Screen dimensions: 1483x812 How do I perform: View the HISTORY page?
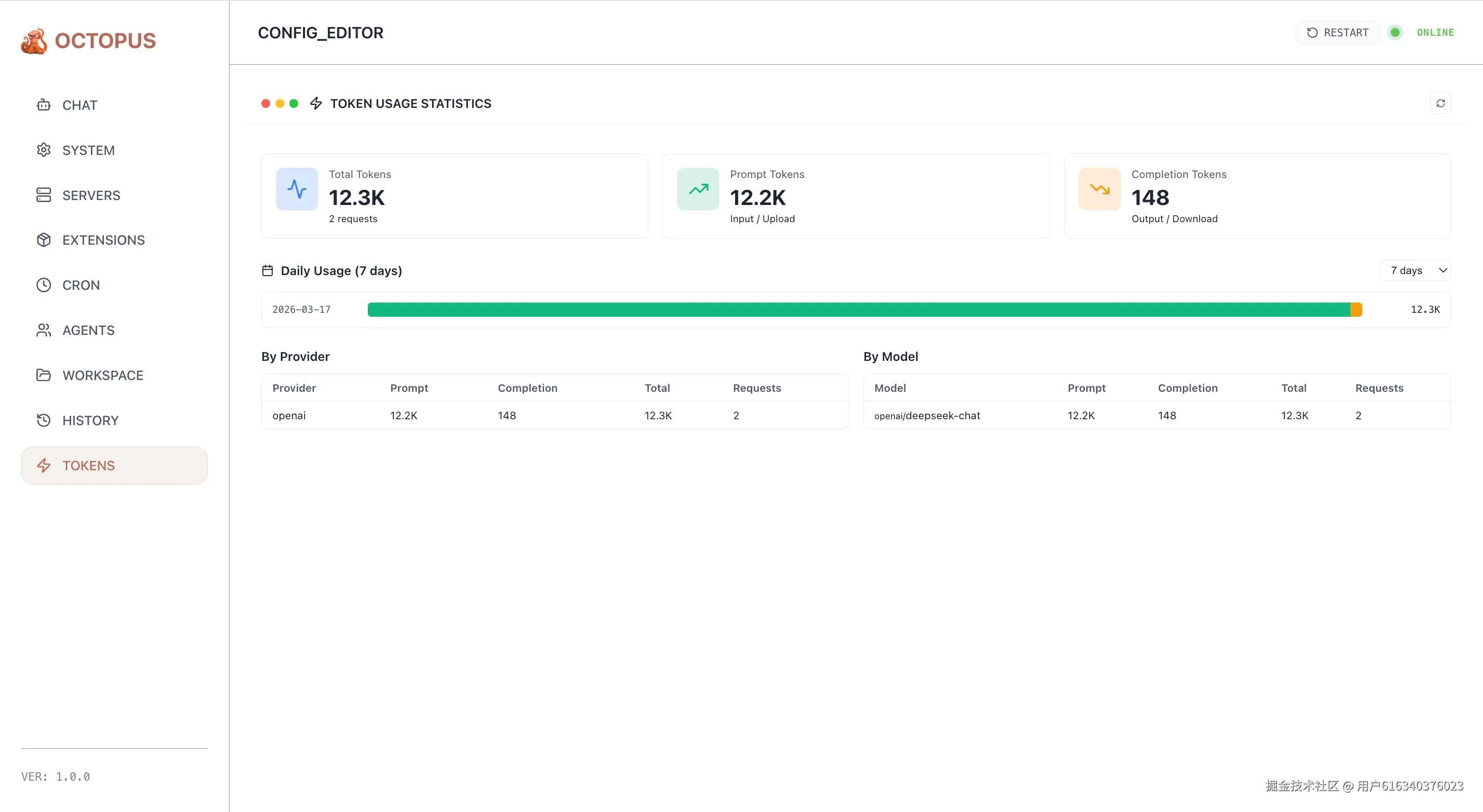(90, 421)
